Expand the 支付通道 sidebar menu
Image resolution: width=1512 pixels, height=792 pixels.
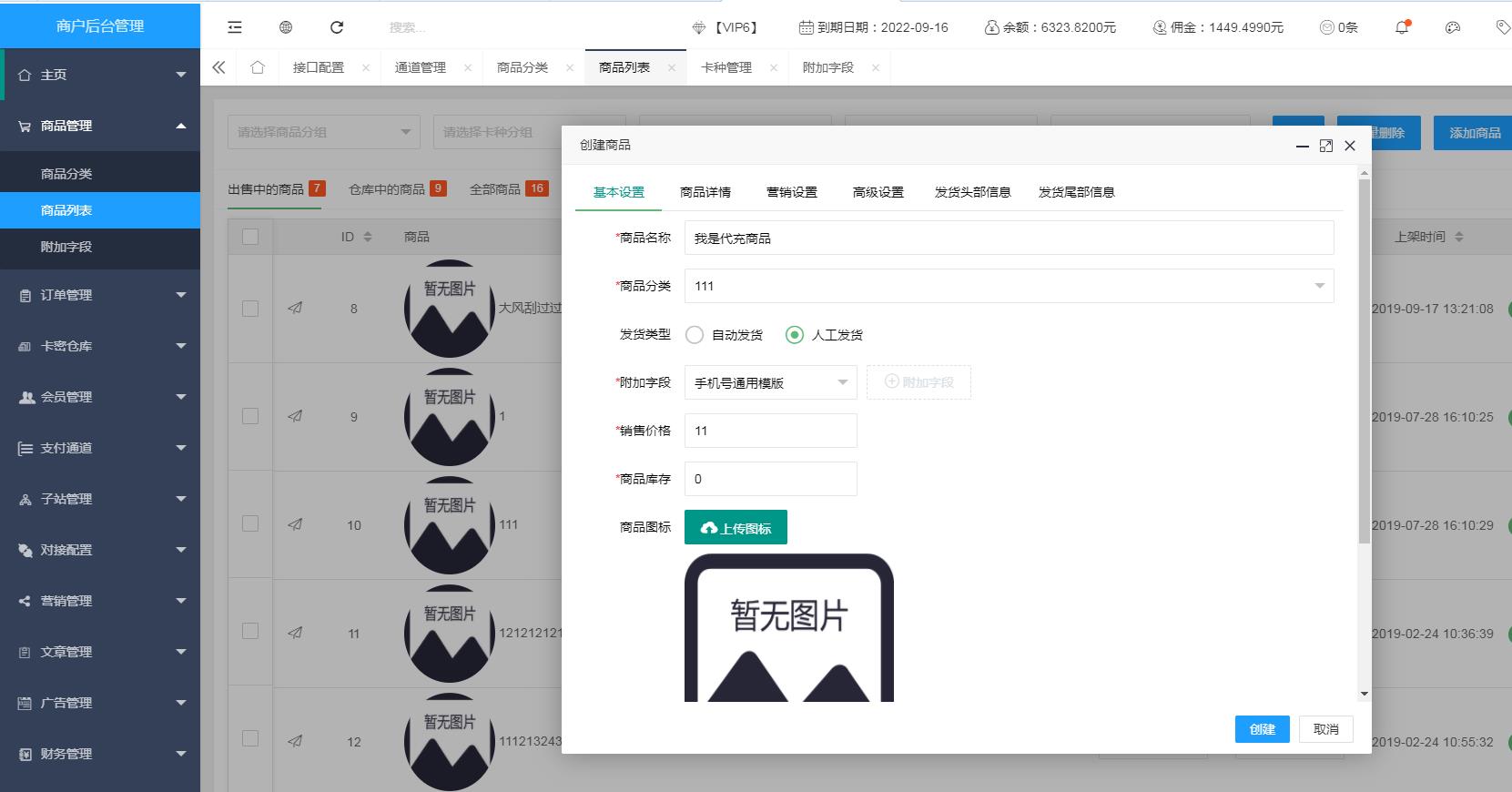(100, 448)
